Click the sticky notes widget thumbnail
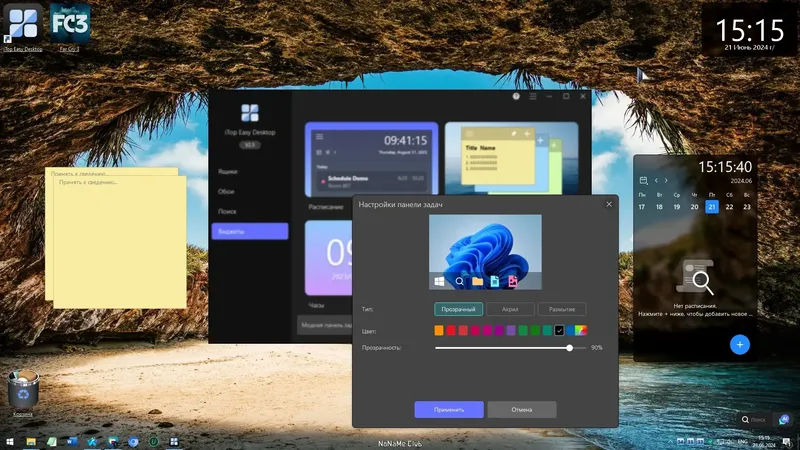Screen dimensions: 800x450 pyautogui.click(x=512, y=158)
